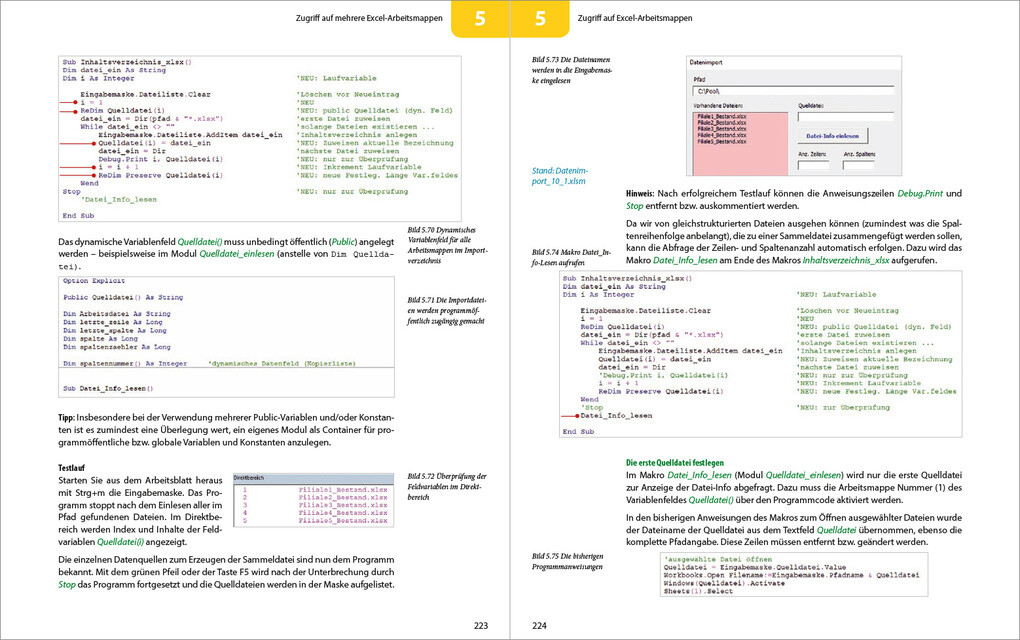Click the Datenimport dialog title
This screenshot has height=640, width=1020.
[706, 62]
